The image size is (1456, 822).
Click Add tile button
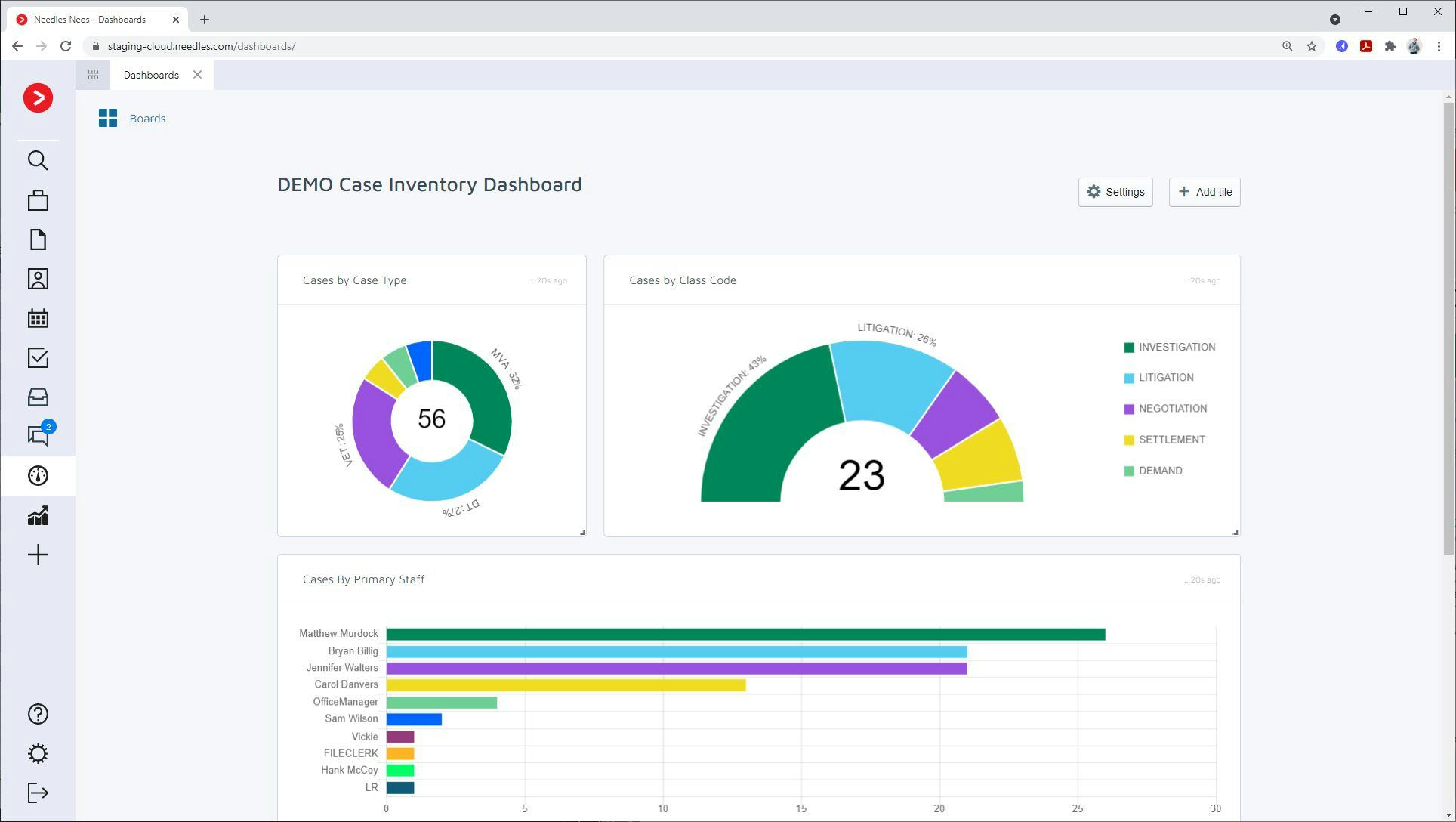(1204, 192)
